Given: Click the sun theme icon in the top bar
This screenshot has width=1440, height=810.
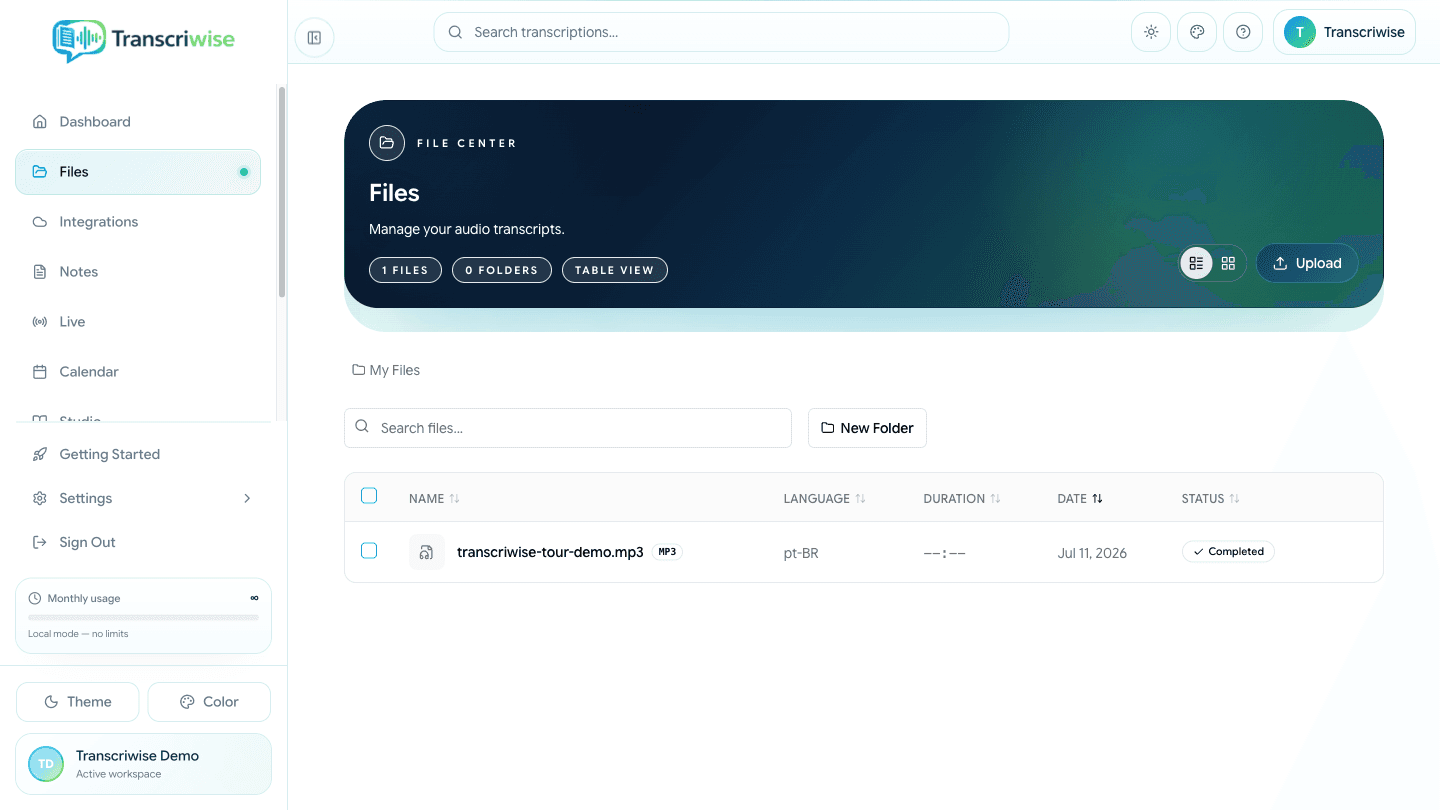Looking at the screenshot, I should (x=1151, y=32).
